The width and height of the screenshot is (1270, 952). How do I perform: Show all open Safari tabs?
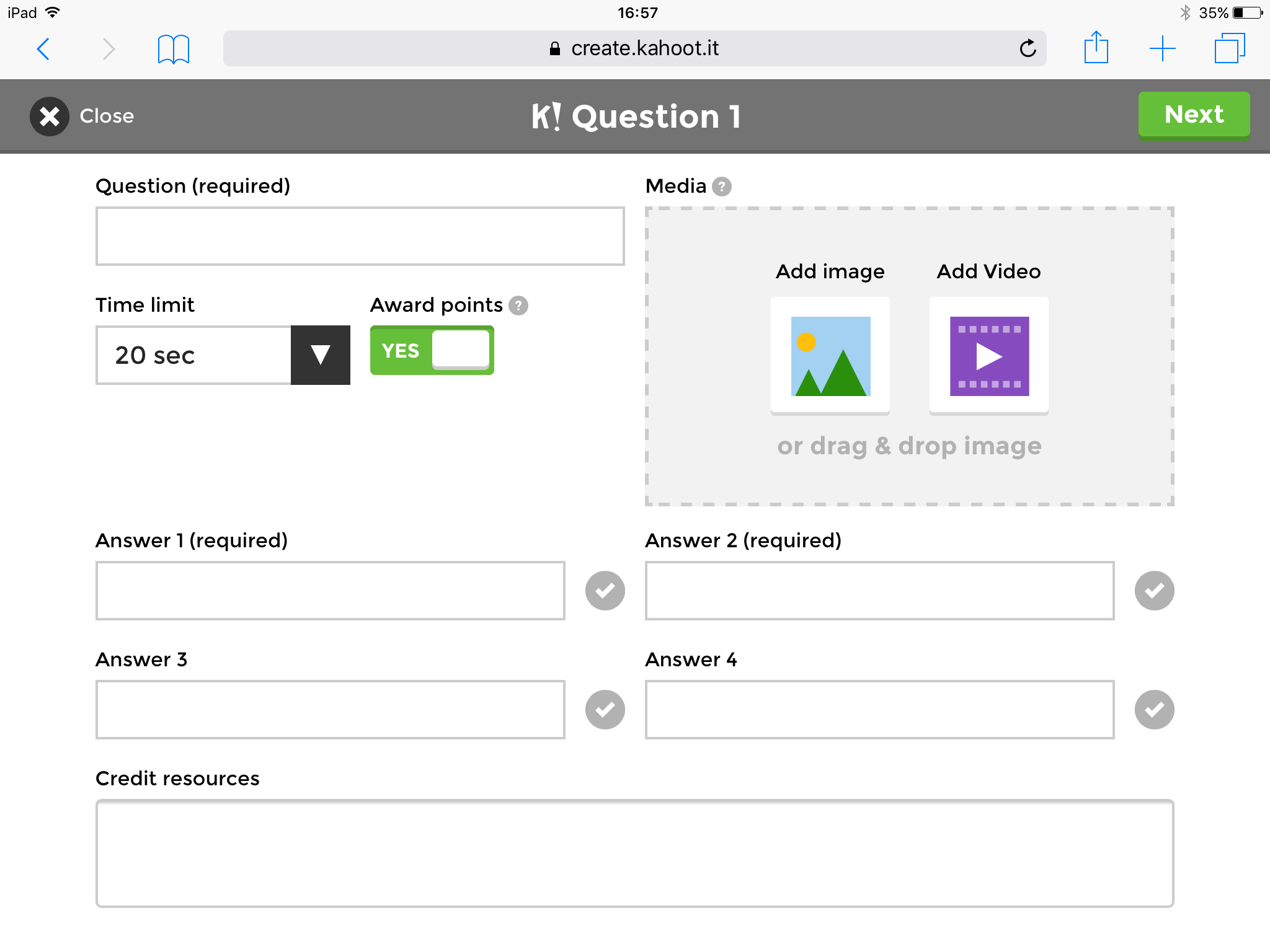coord(1229,48)
